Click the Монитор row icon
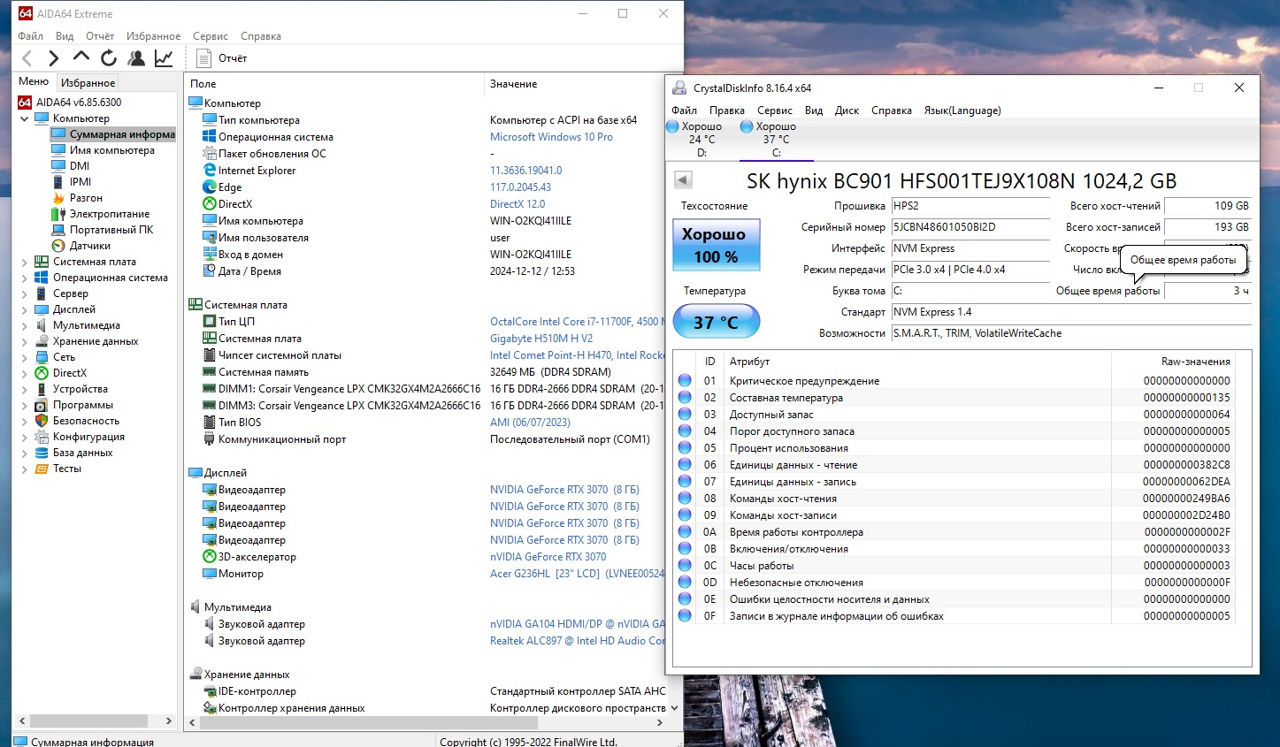The width and height of the screenshot is (1280, 747). pyautogui.click(x=210, y=574)
